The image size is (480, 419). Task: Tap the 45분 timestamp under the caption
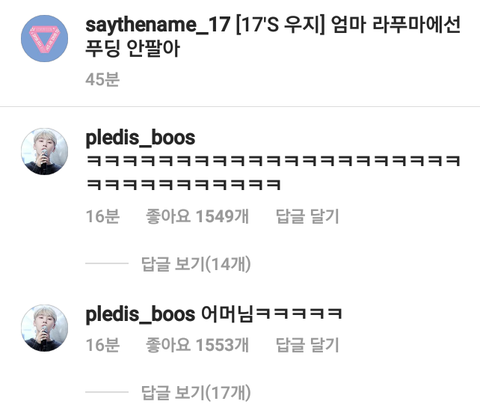[102, 80]
